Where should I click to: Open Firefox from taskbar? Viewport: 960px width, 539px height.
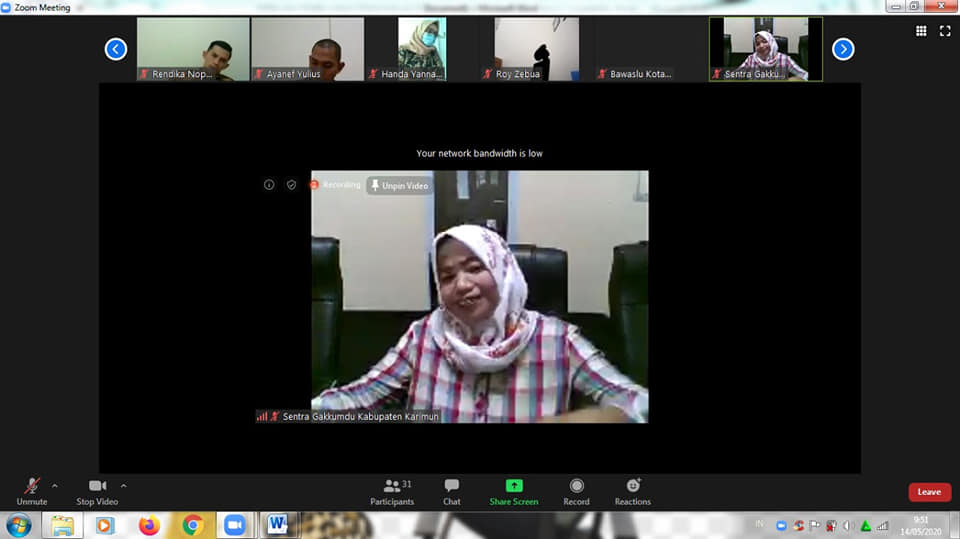tap(149, 526)
